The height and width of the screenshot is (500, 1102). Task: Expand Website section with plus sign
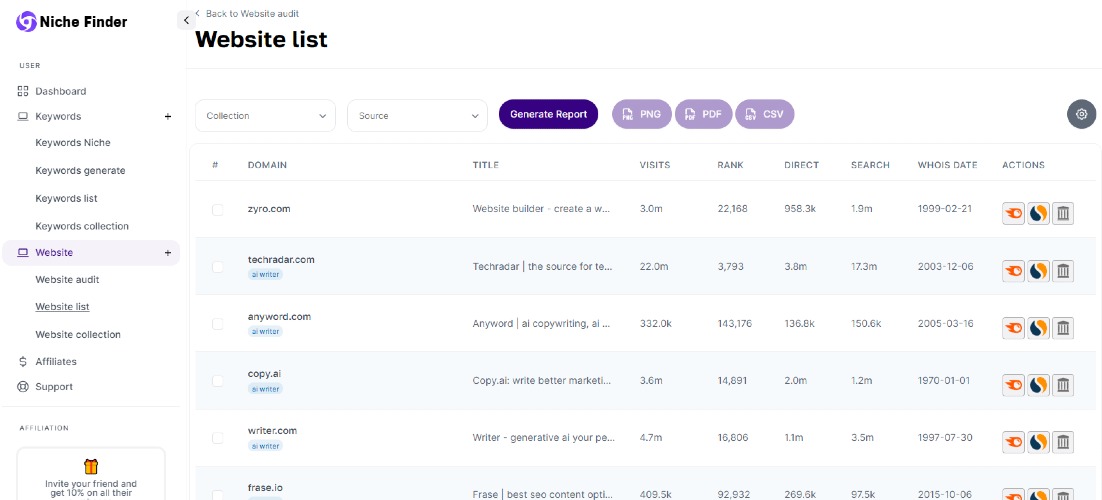click(x=168, y=252)
